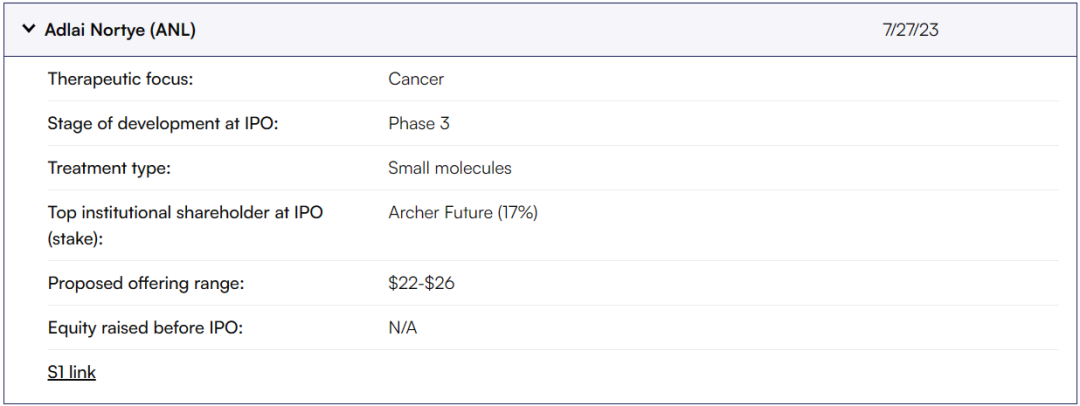Viewport: 1080px width, 406px height.
Task: Select the Cancer value text
Action: [x=416, y=79]
